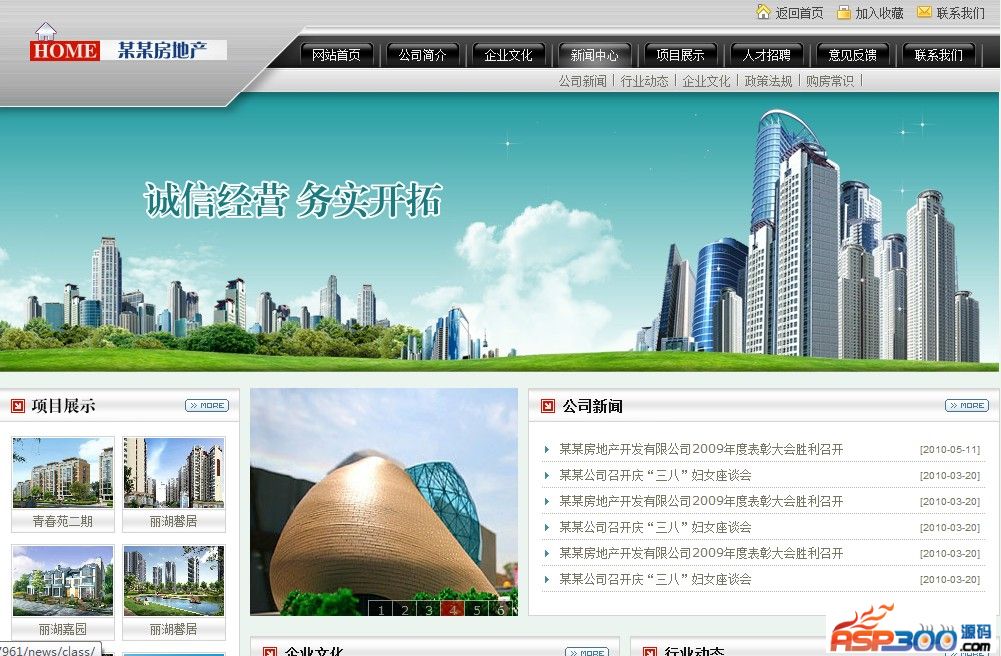Open 意见反馈 navigation item
Screen dimensions: 1001x656
(x=852, y=55)
